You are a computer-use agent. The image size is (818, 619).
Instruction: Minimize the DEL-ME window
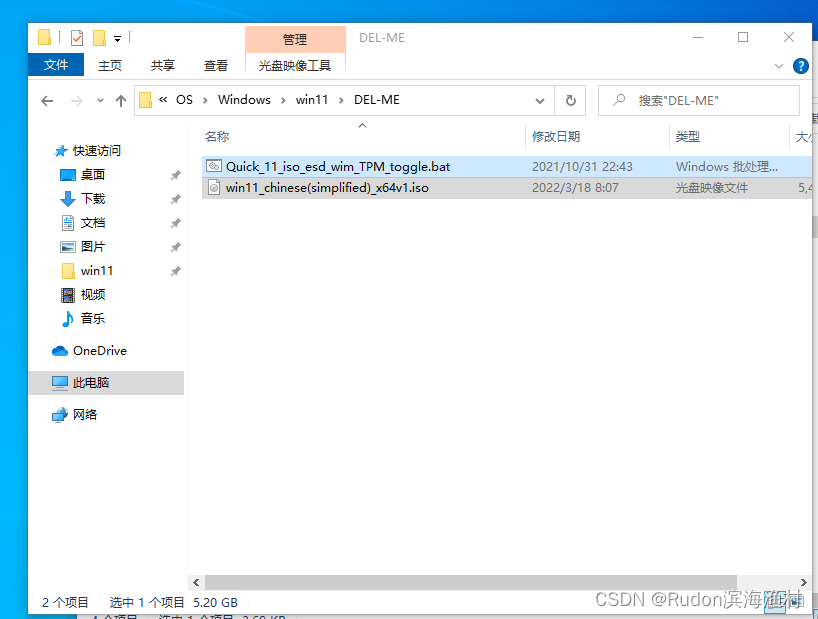698,38
